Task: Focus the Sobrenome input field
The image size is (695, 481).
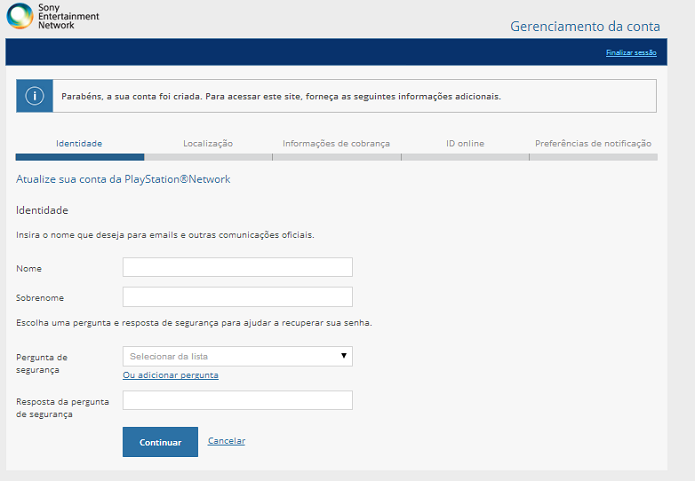Action: pos(238,297)
